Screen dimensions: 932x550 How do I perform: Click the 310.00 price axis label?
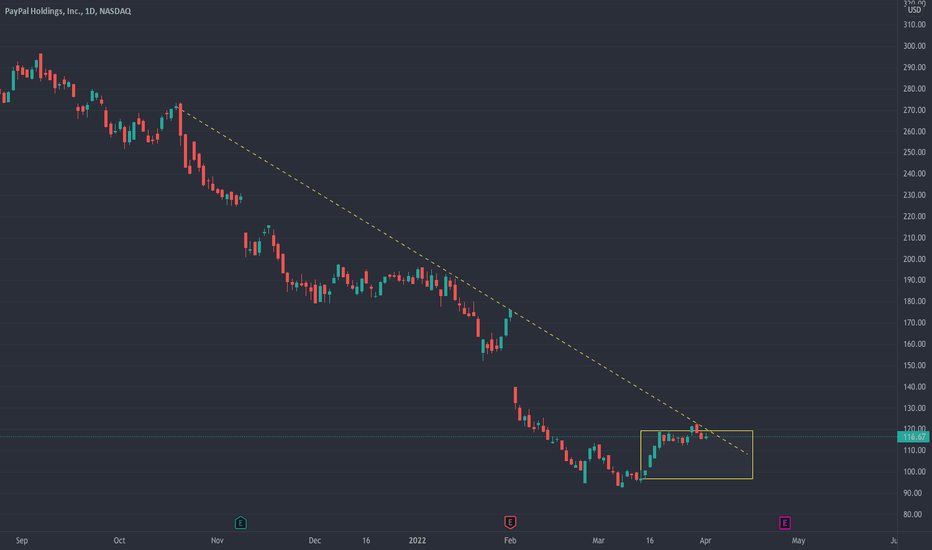click(914, 24)
